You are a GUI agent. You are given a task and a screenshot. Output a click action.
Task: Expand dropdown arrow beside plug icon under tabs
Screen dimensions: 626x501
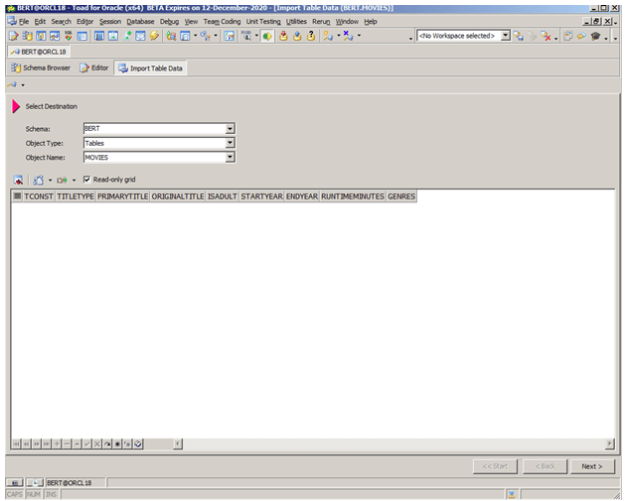(x=23, y=85)
